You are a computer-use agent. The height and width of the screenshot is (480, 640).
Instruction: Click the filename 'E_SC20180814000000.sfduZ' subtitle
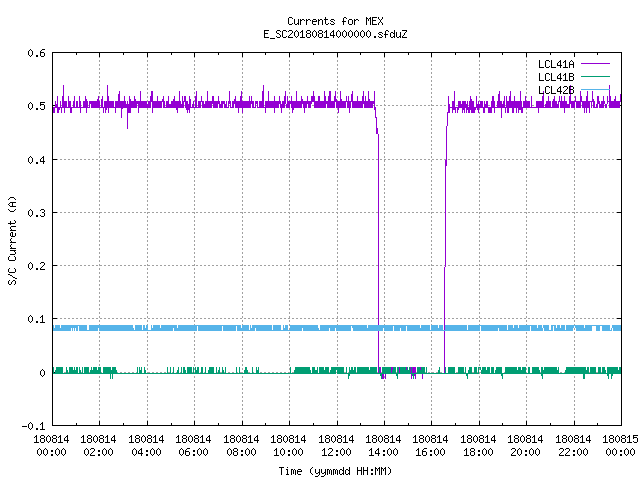tap(335, 34)
